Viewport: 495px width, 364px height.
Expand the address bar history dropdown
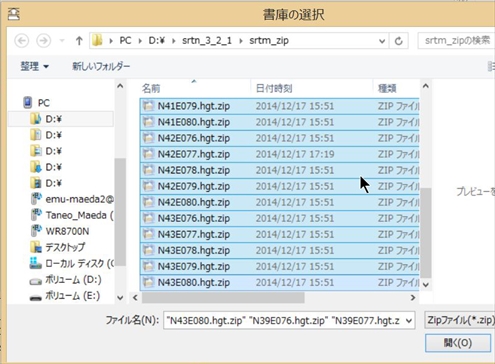[x=382, y=41]
